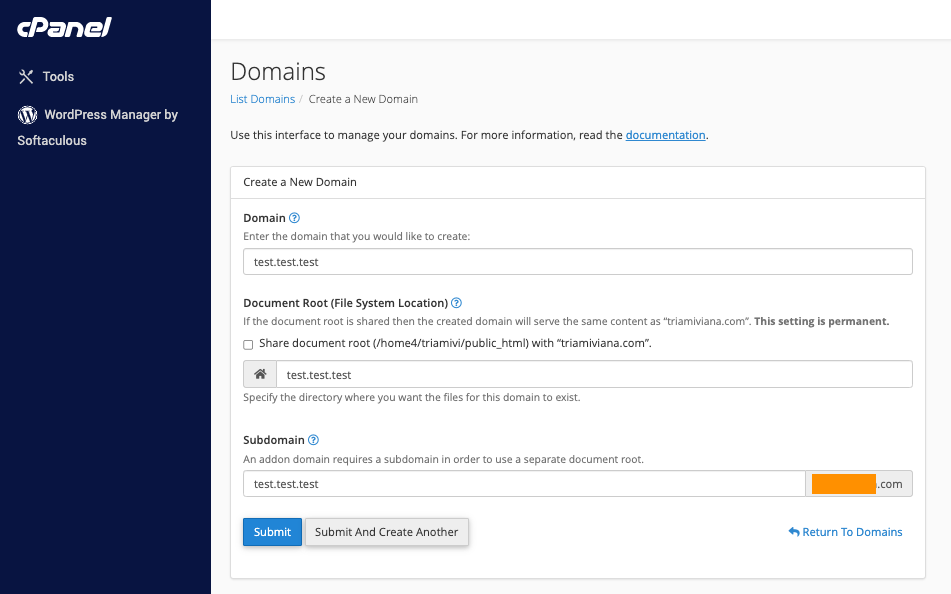Click the Tools wrench icon in sidebar
Screen dimensions: 951x594
tap(27, 77)
